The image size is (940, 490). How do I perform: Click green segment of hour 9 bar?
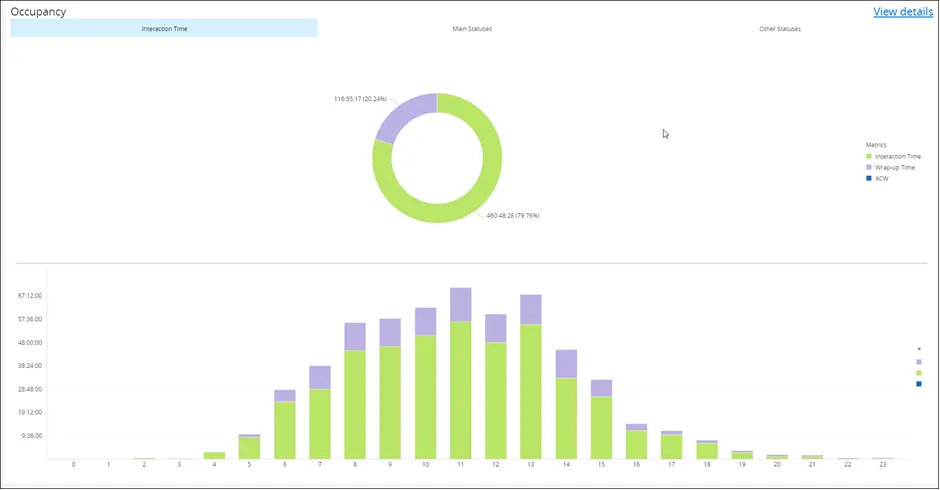(x=390, y=403)
